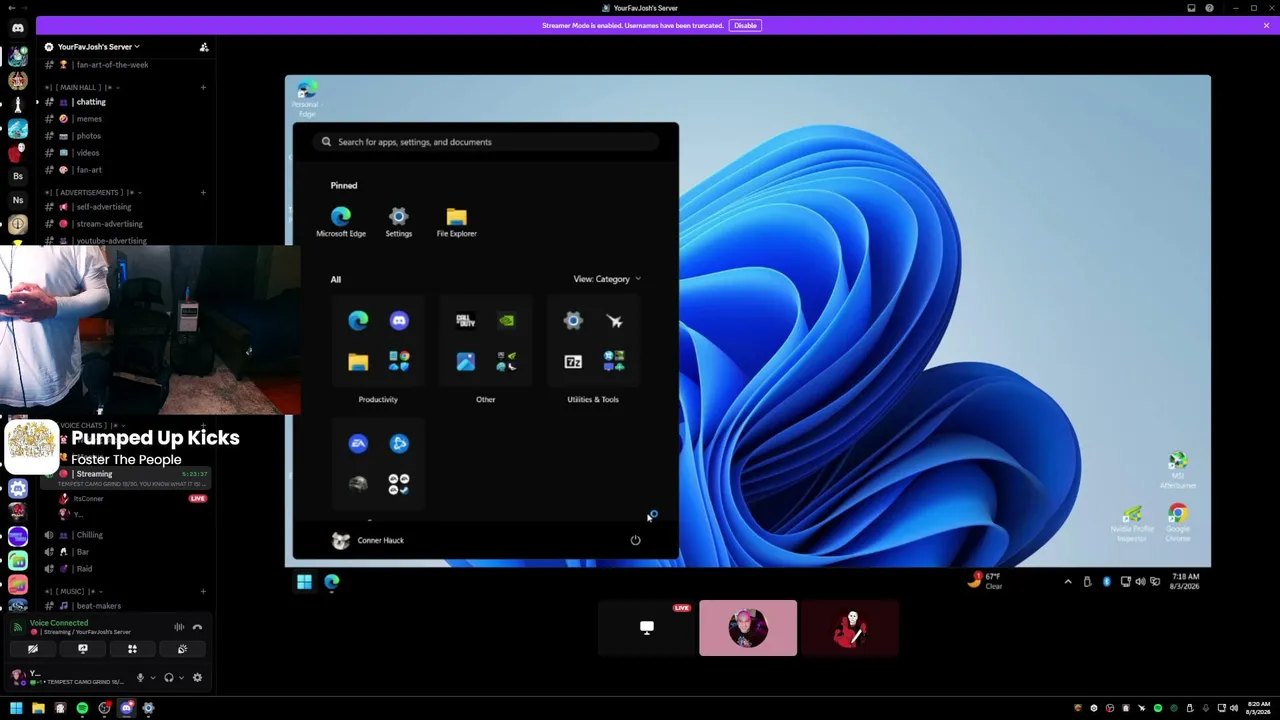The height and width of the screenshot is (720, 1280).
Task: Select the chess piece server icon
Action: pyautogui.click(x=18, y=104)
